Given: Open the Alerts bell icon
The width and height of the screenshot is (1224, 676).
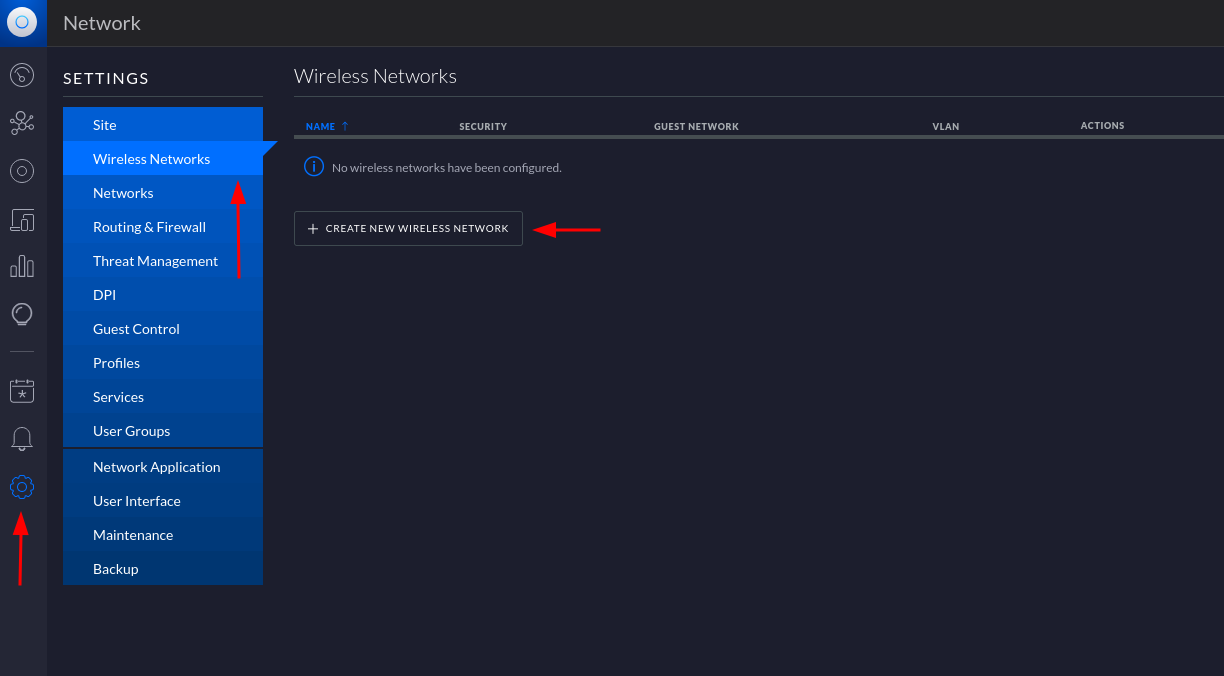Looking at the screenshot, I should pos(22,439).
